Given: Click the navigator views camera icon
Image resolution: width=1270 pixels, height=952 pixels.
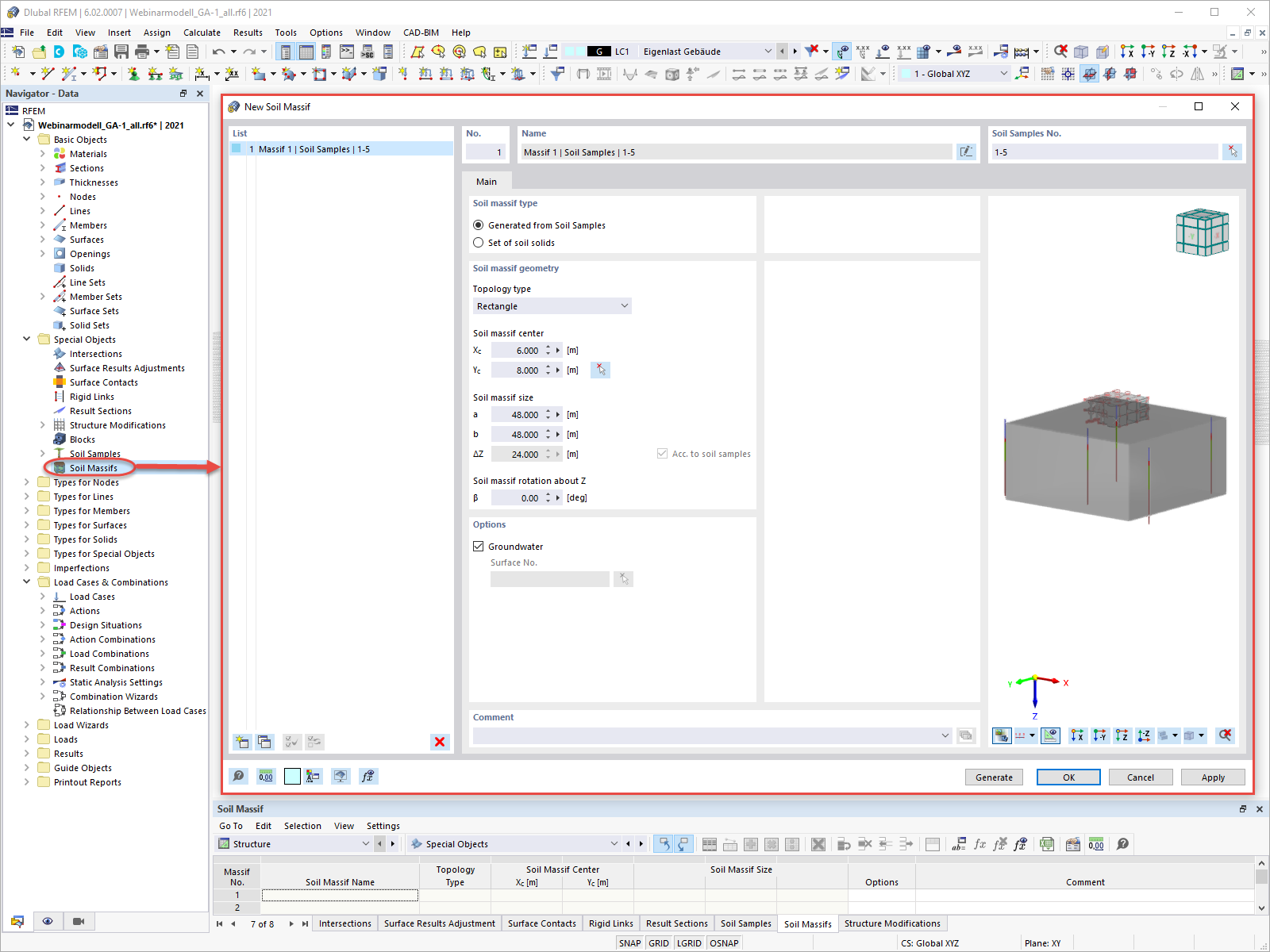Looking at the screenshot, I should point(79,921).
